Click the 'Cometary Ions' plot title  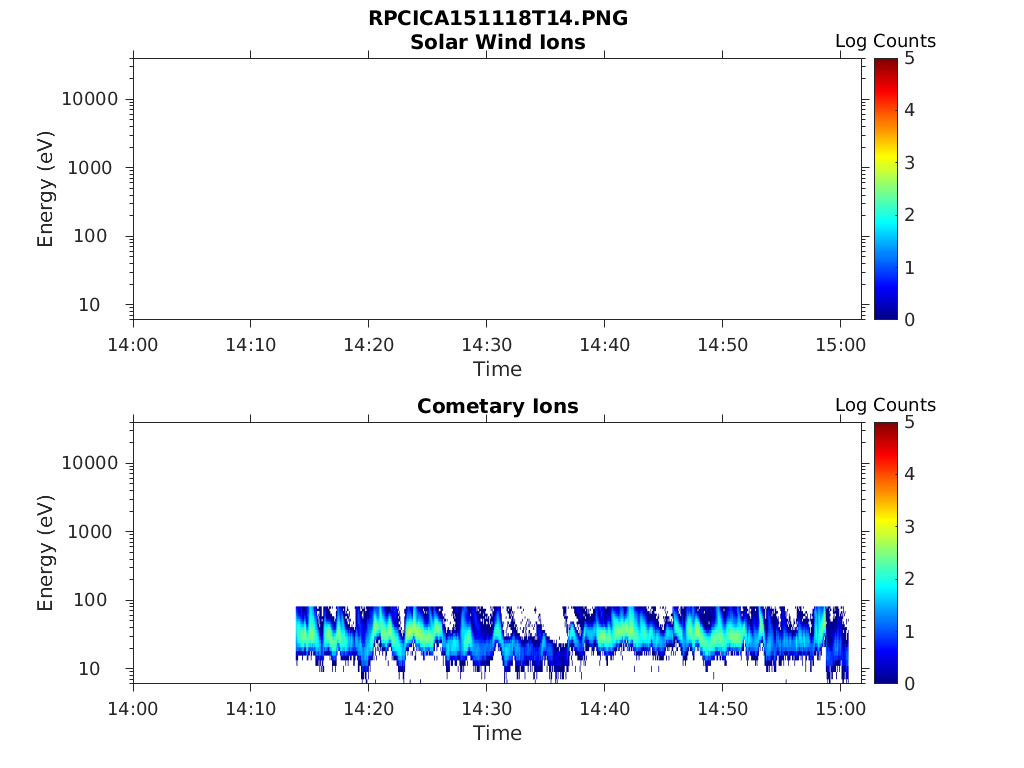(498, 406)
